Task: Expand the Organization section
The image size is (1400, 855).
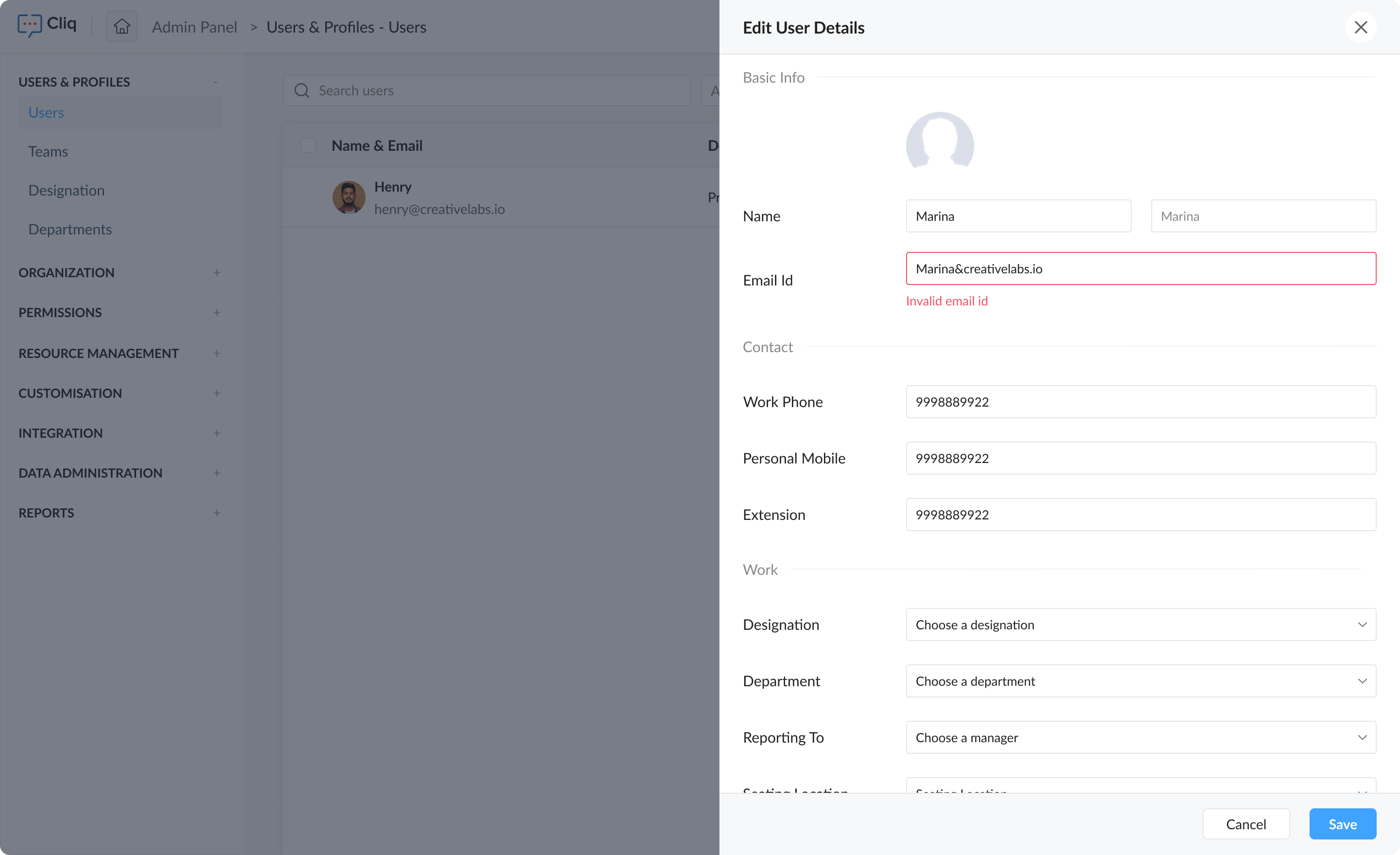Action: pos(216,273)
